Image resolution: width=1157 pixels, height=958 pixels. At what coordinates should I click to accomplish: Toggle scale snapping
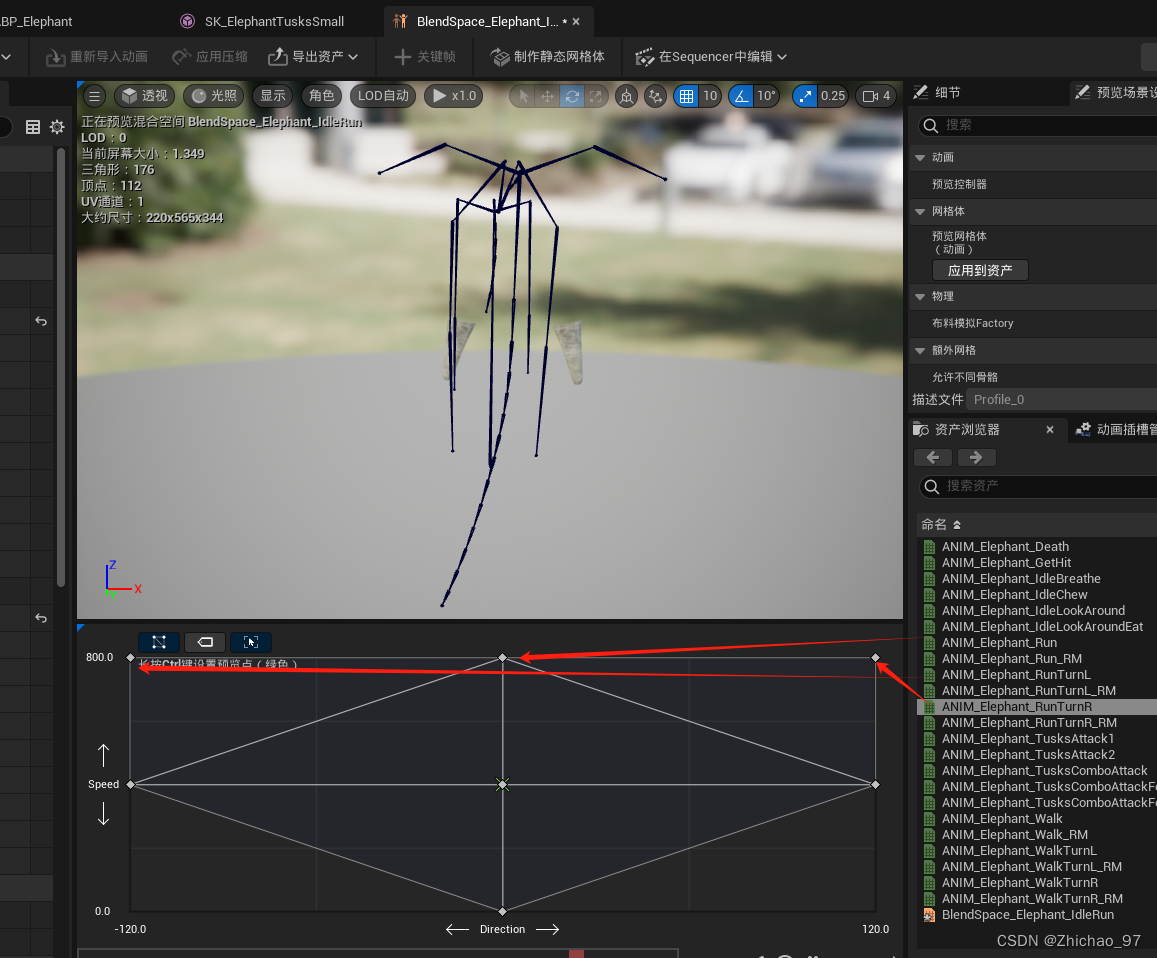[x=805, y=96]
